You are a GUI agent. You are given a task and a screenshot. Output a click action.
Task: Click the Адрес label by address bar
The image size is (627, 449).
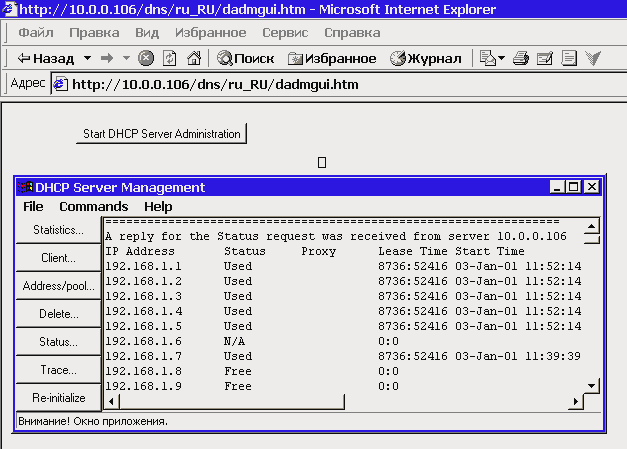coord(28,83)
